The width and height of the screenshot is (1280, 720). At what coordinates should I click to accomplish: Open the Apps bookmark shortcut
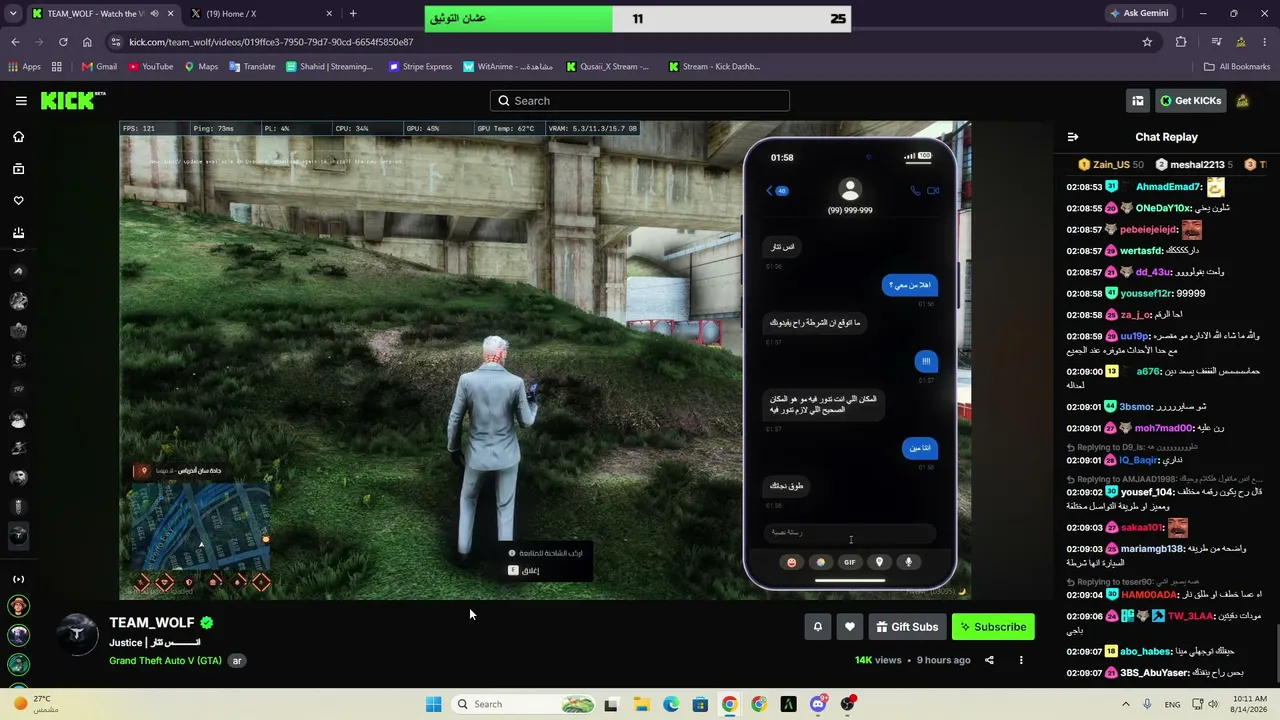pyautogui.click(x=25, y=67)
